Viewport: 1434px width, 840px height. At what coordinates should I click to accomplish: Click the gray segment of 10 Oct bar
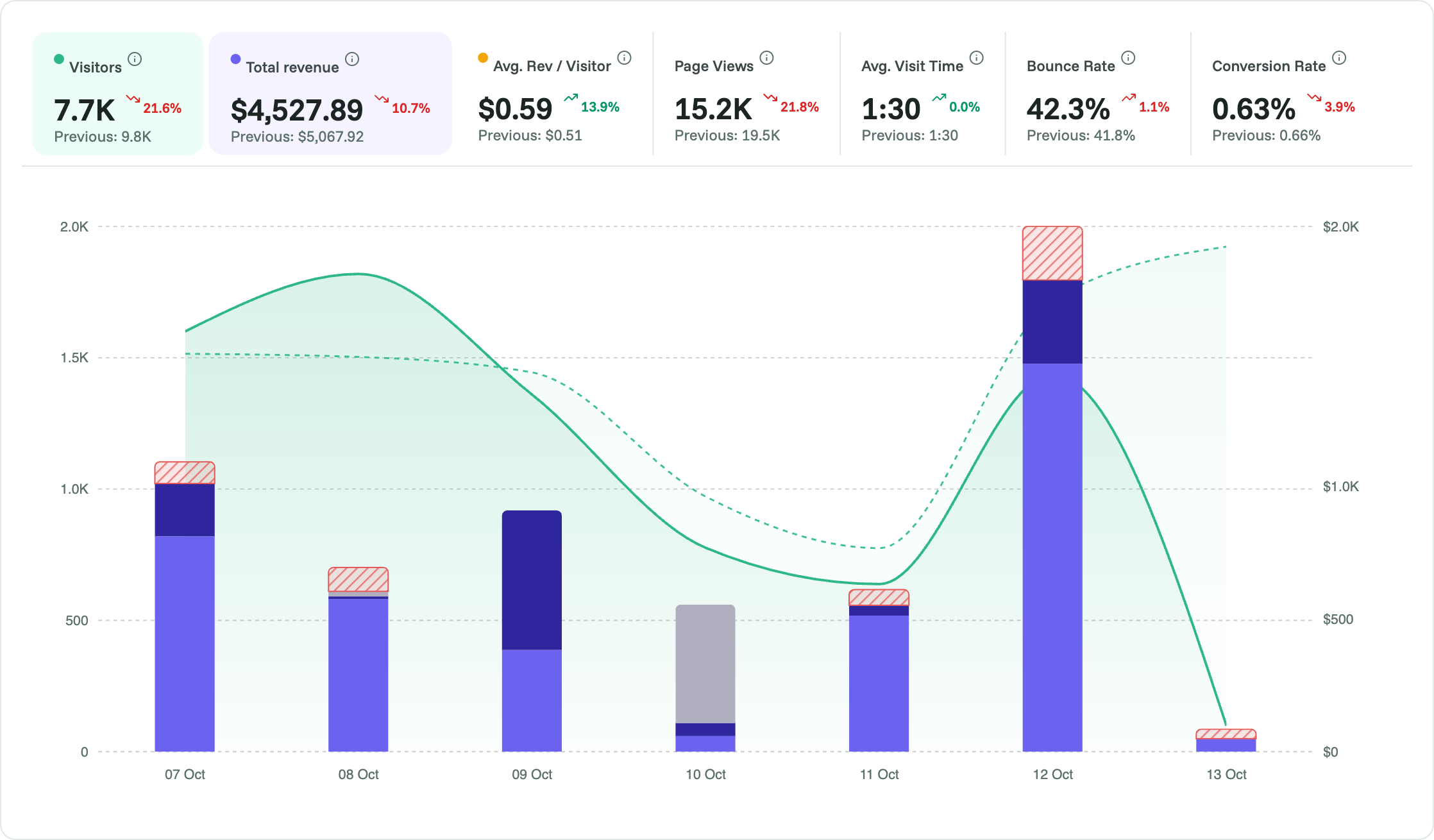point(705,664)
